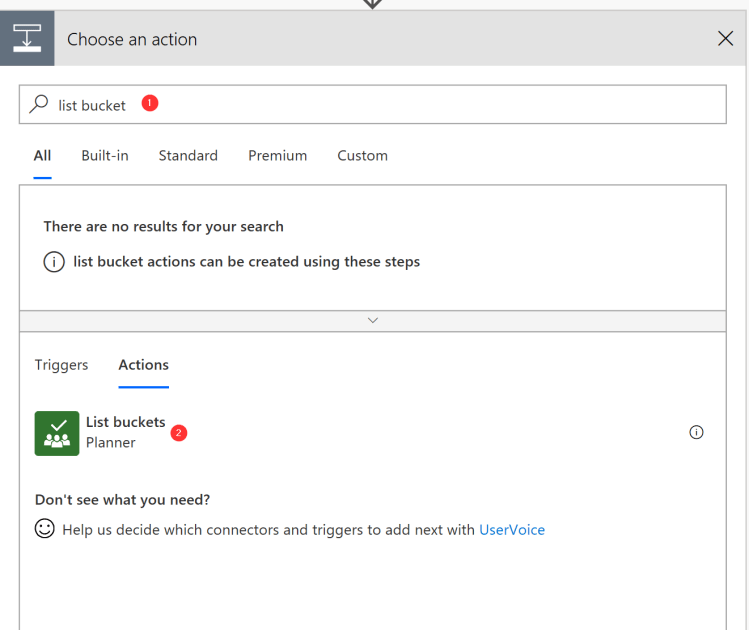This screenshot has width=749, height=630.
Task: Click red badge 2 next to List buckets
Action: coord(179,432)
